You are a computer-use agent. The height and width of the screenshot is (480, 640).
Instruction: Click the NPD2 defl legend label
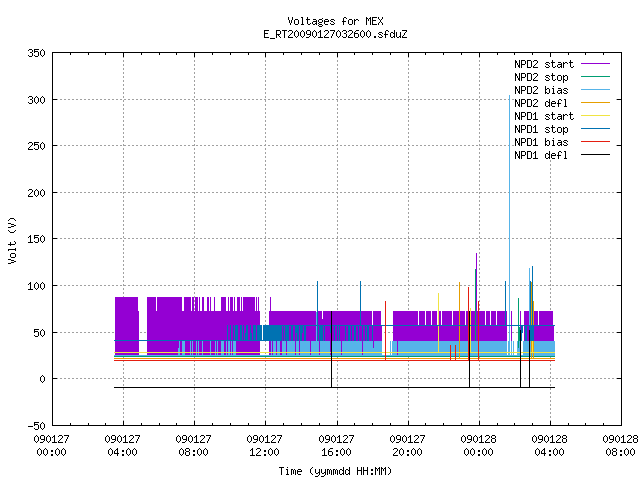pos(541,103)
